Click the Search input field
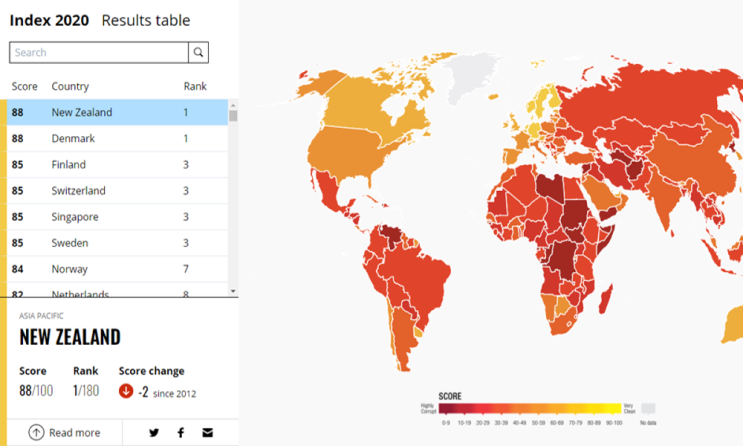This screenshot has width=743, height=446. (99, 53)
